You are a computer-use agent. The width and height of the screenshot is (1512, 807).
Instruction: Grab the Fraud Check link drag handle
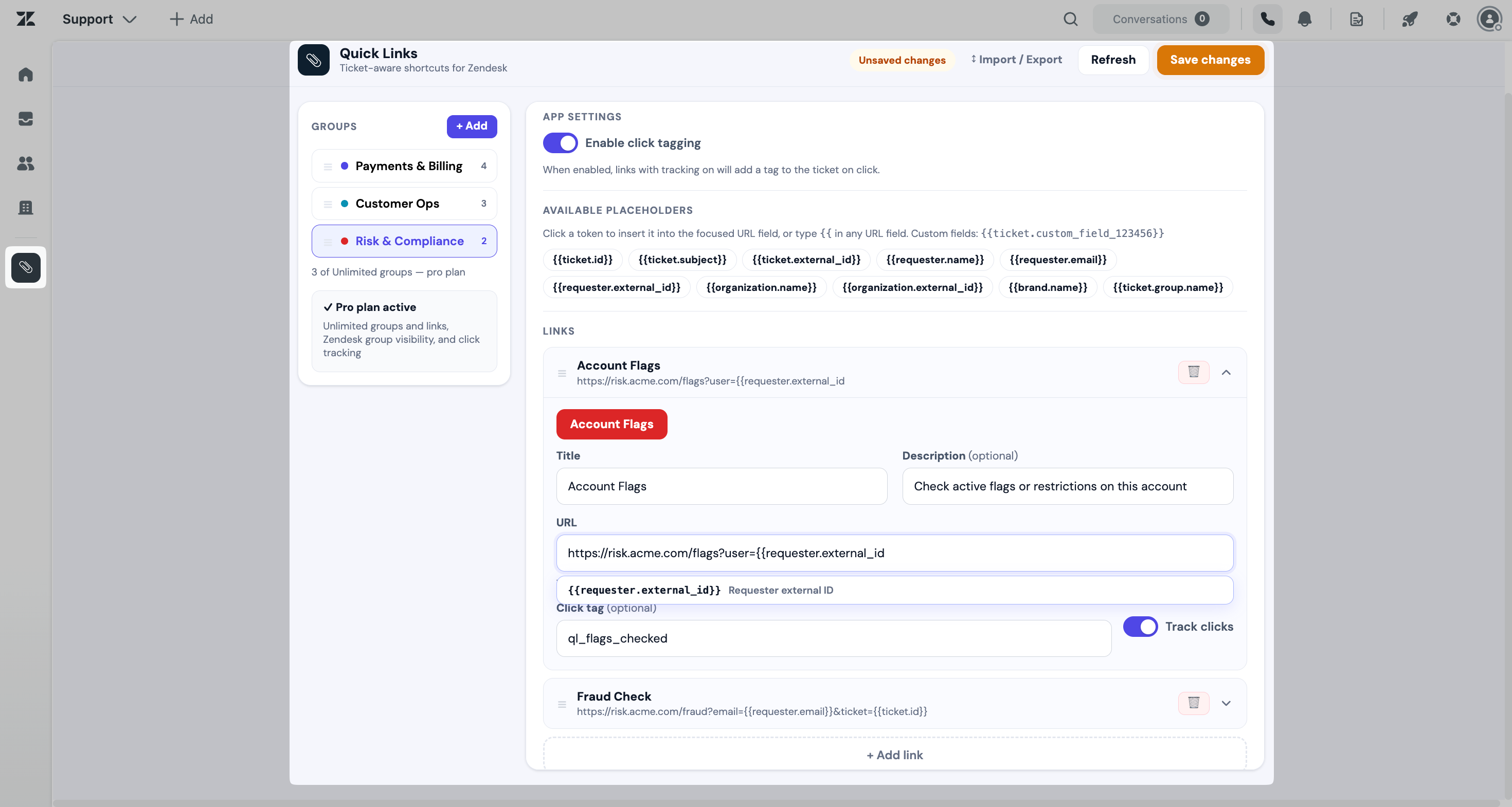click(562, 704)
